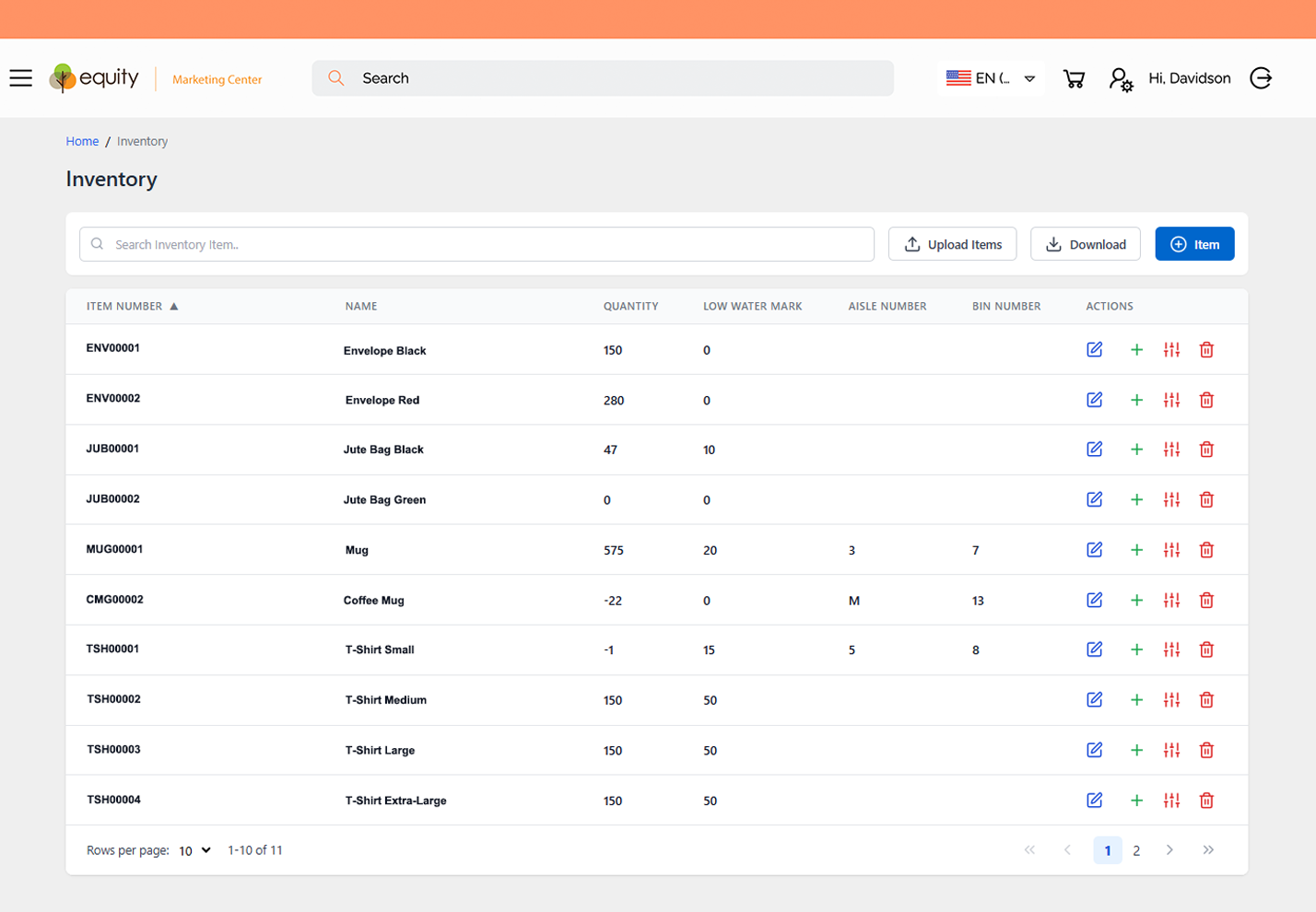Screen dimensions: 1316x912
Task: Click the Upload Items button
Action: click(952, 243)
